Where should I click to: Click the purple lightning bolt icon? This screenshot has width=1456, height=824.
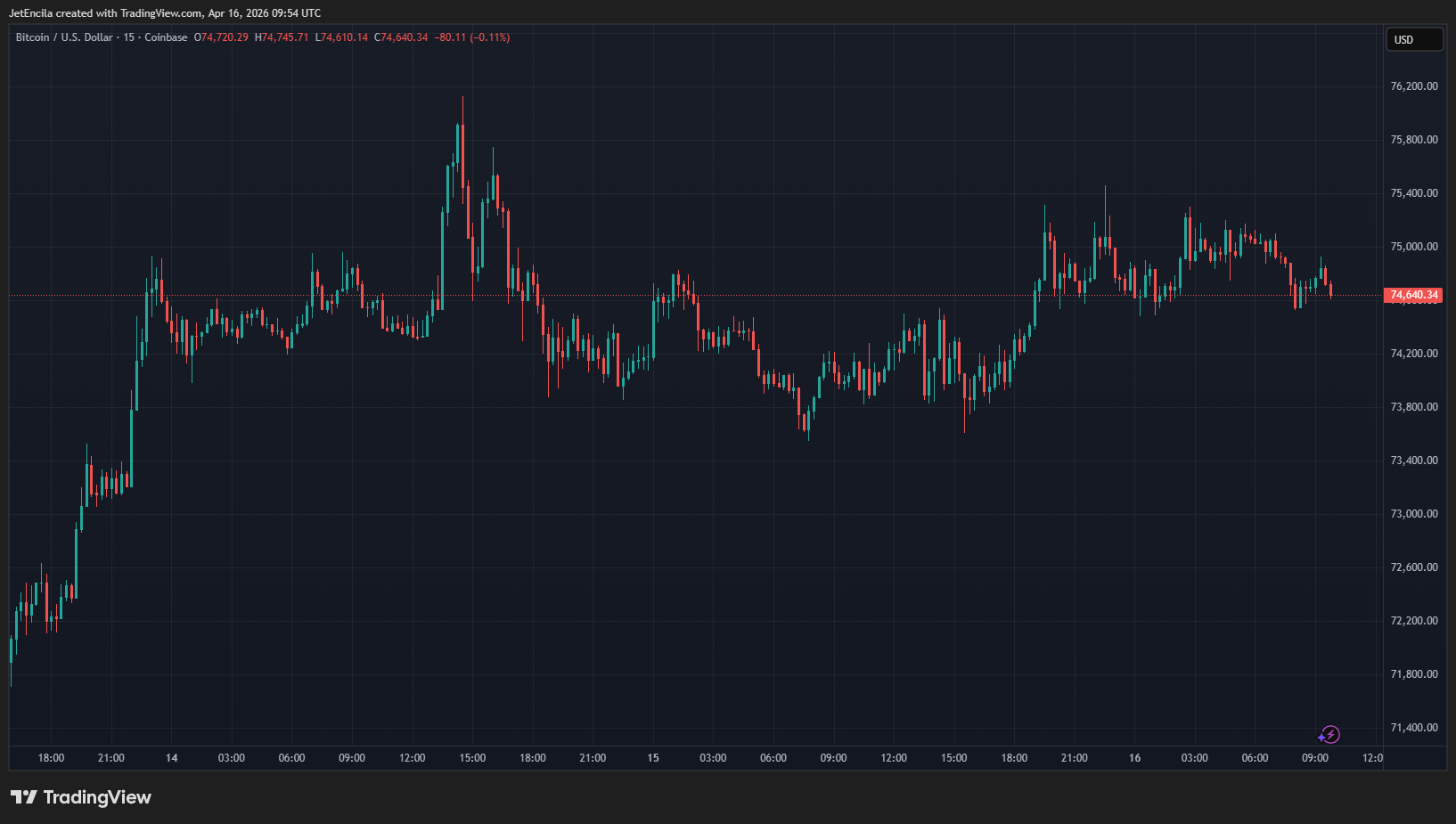click(x=1329, y=735)
